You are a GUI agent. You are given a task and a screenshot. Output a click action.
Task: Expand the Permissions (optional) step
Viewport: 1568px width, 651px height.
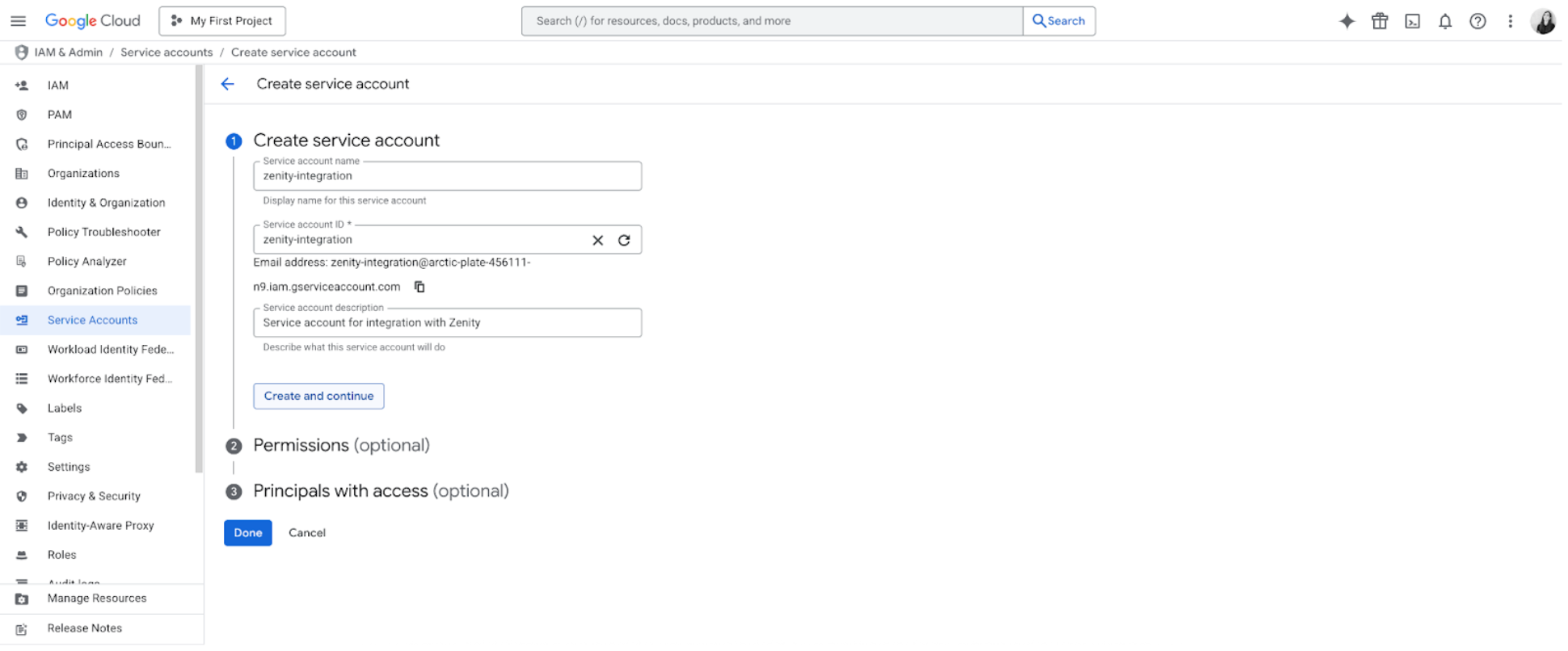click(341, 445)
